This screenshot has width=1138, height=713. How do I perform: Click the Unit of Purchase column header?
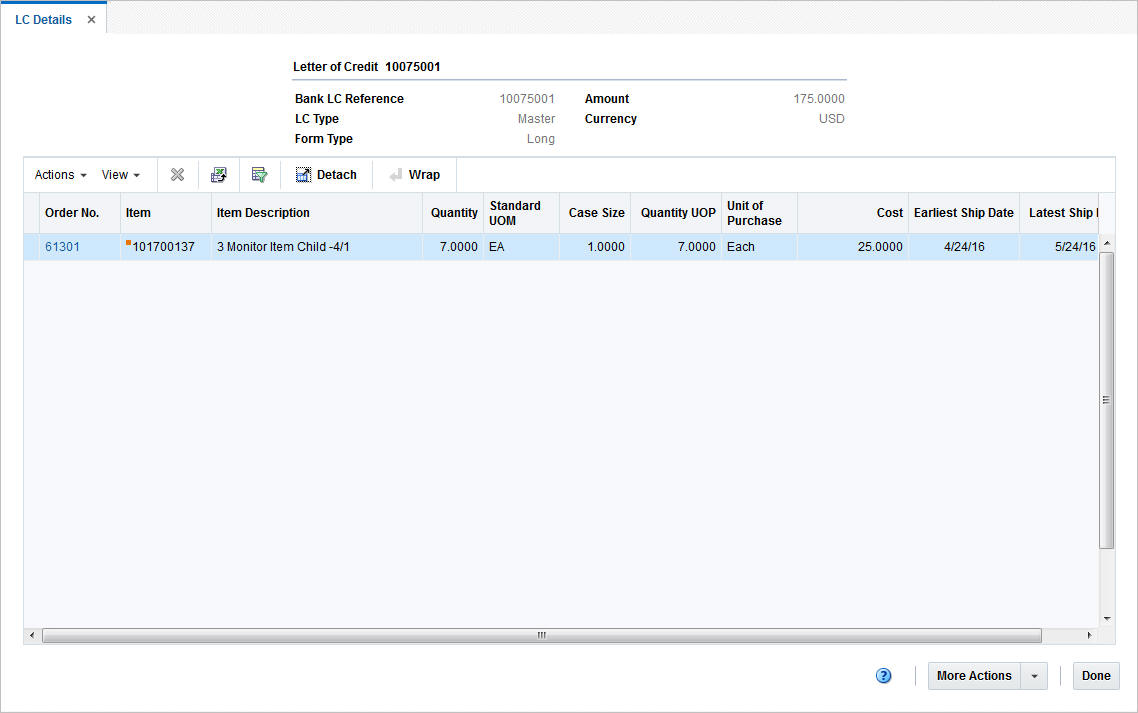click(x=759, y=213)
